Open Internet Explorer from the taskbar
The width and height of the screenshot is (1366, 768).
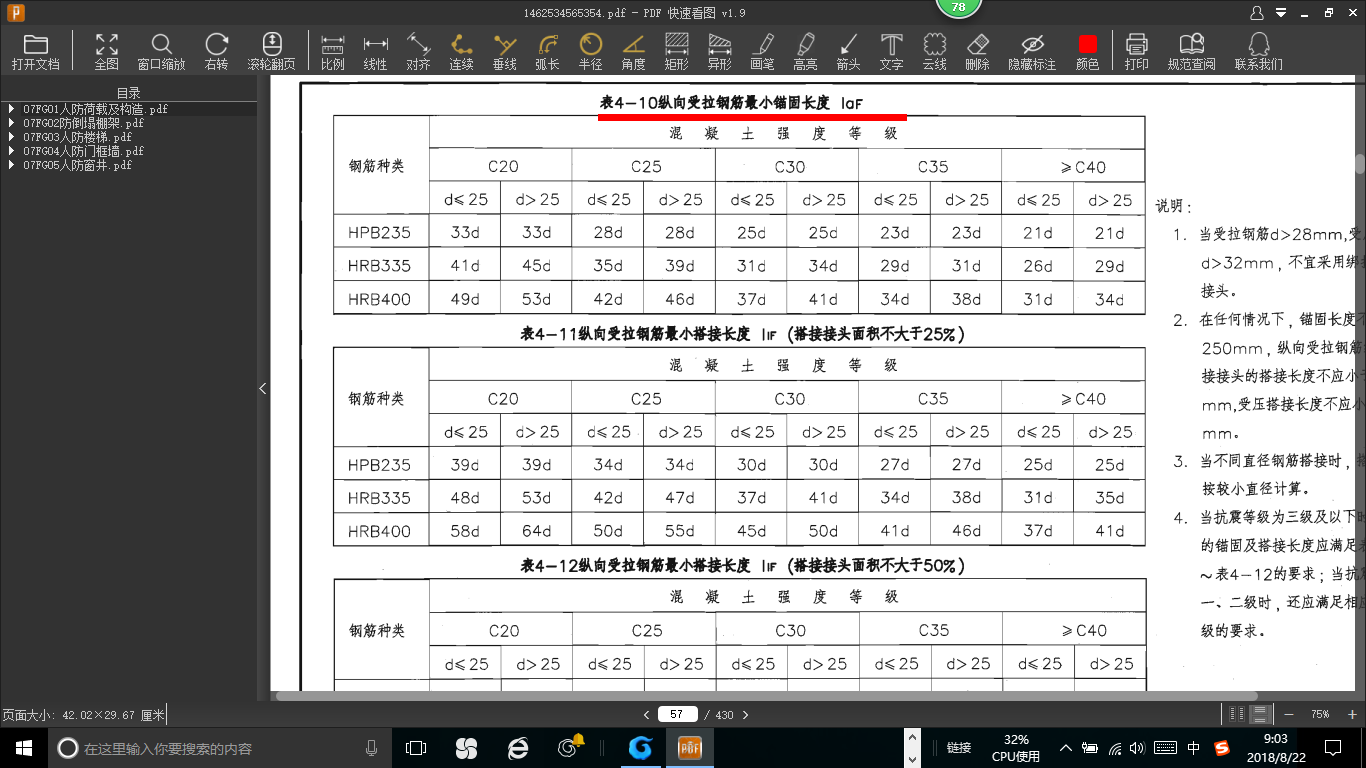click(517, 748)
